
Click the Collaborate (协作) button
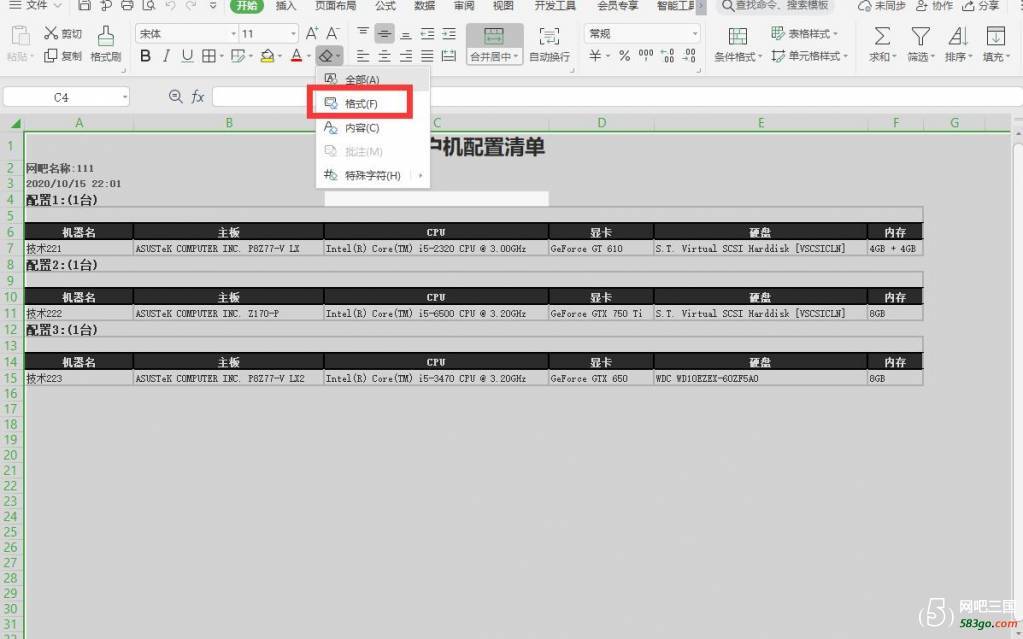[934, 5]
